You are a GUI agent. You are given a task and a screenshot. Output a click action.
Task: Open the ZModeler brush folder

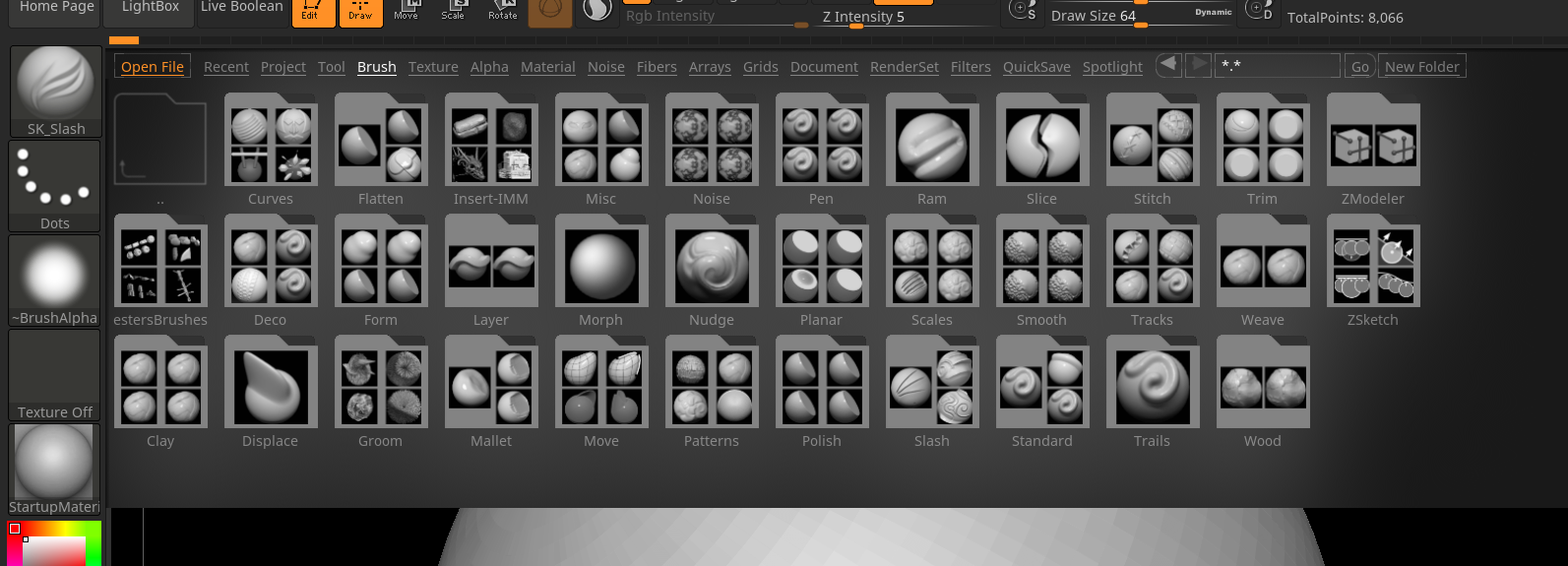pos(1373,141)
